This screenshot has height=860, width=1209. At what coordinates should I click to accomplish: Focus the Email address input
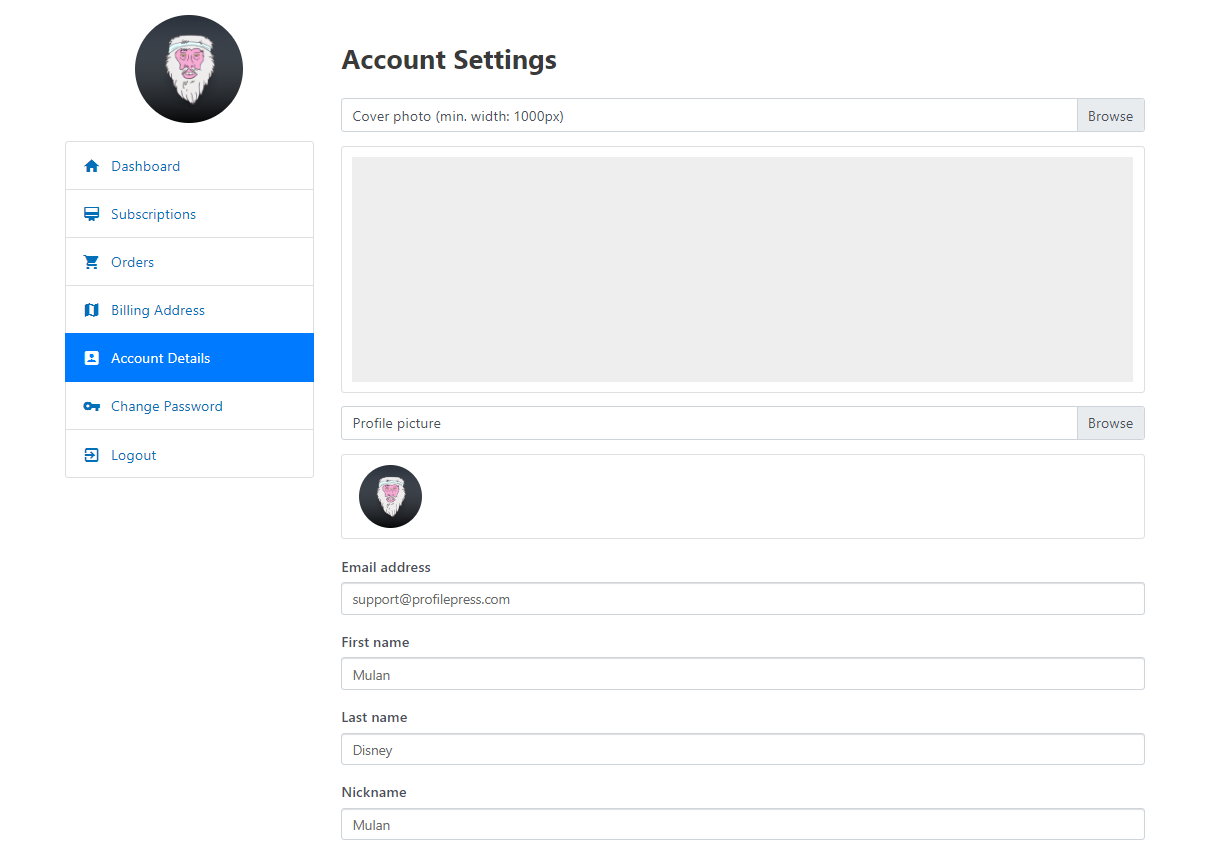click(743, 599)
